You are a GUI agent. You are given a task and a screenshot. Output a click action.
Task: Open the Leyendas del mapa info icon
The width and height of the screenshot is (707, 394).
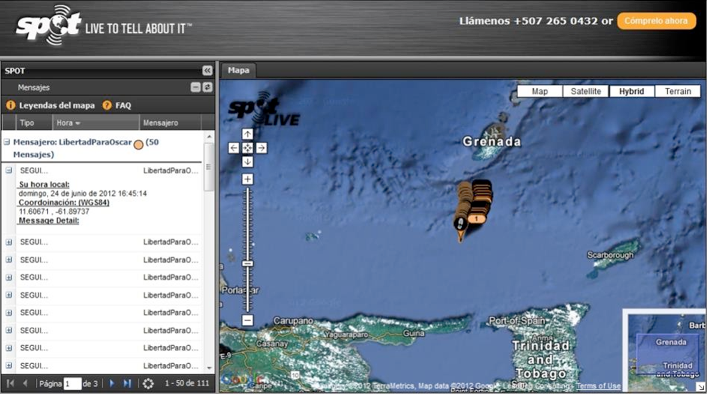click(10, 105)
